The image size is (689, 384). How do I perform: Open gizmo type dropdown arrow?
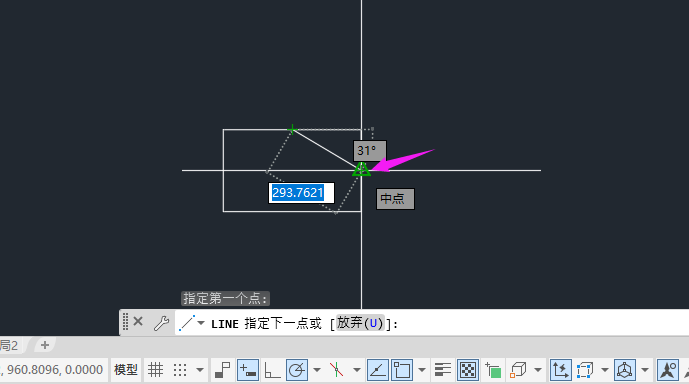click(x=645, y=370)
